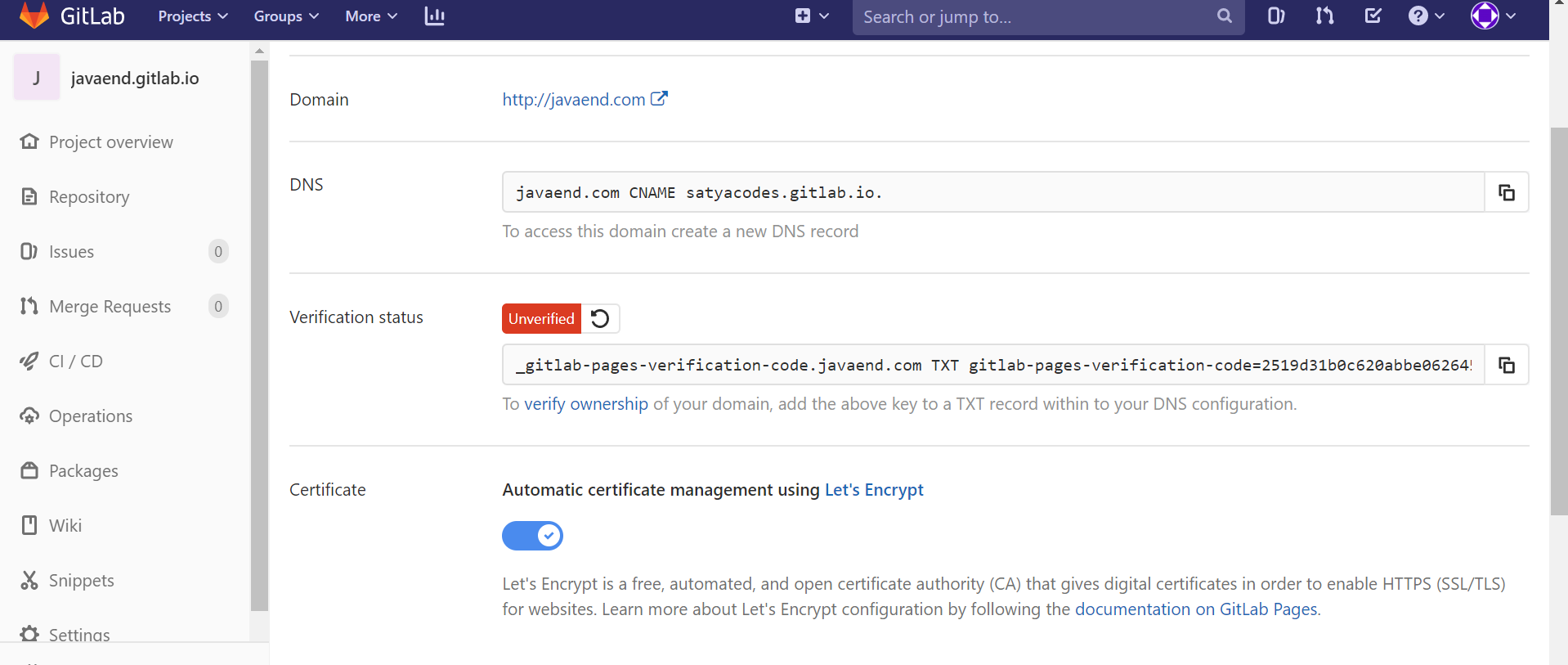This screenshot has width=1568, height=665.
Task: Copy the DNS CNAME record
Action: [1506, 192]
